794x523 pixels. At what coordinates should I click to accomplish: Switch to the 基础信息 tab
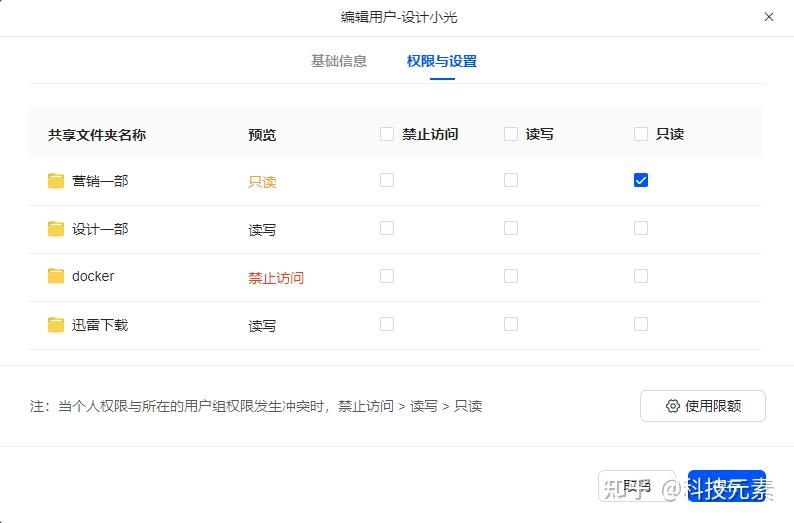click(x=339, y=61)
